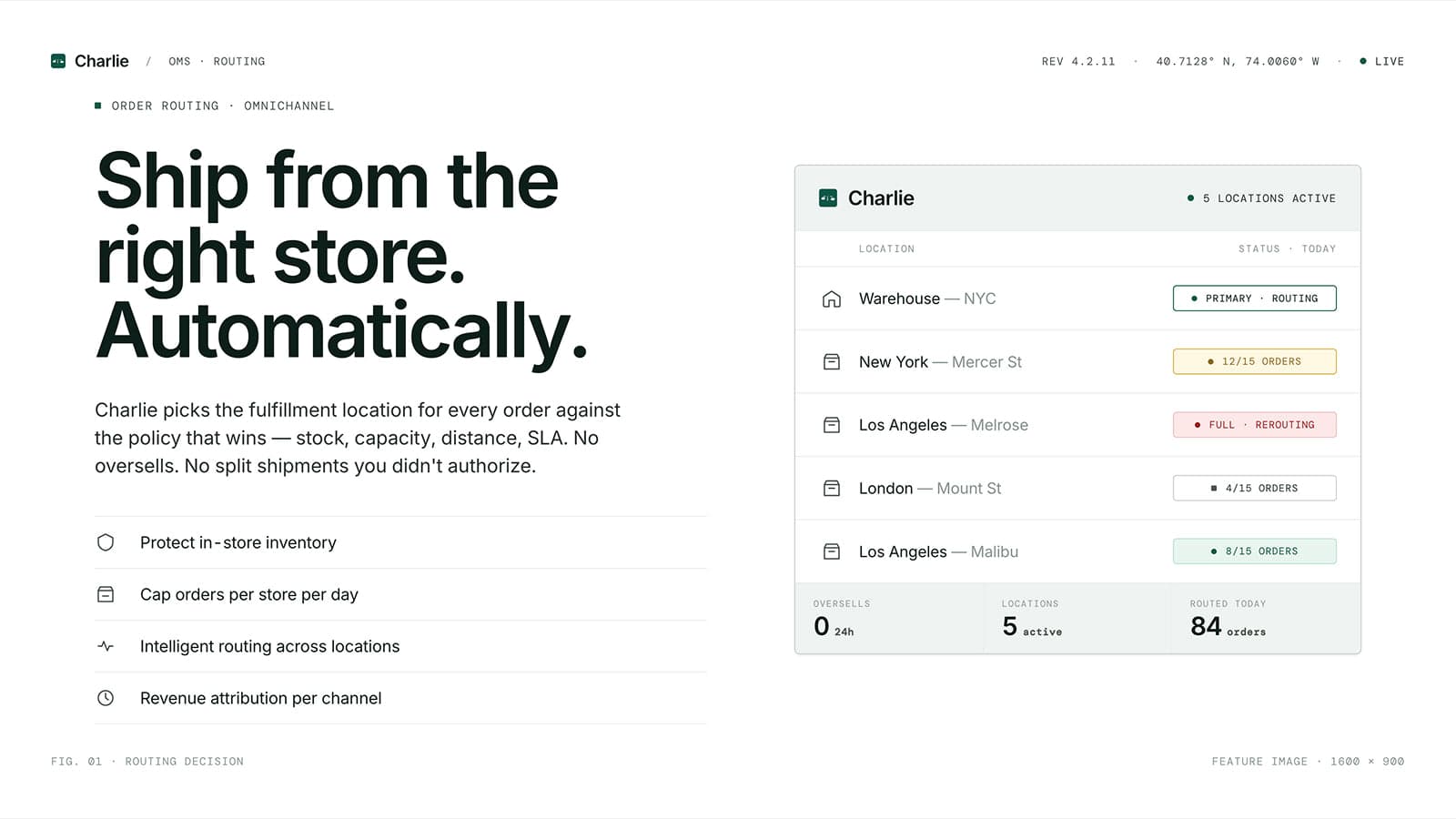Click the shield icon for Protect in-store inventory
Viewport: 1456px width, 819px height.
[106, 542]
